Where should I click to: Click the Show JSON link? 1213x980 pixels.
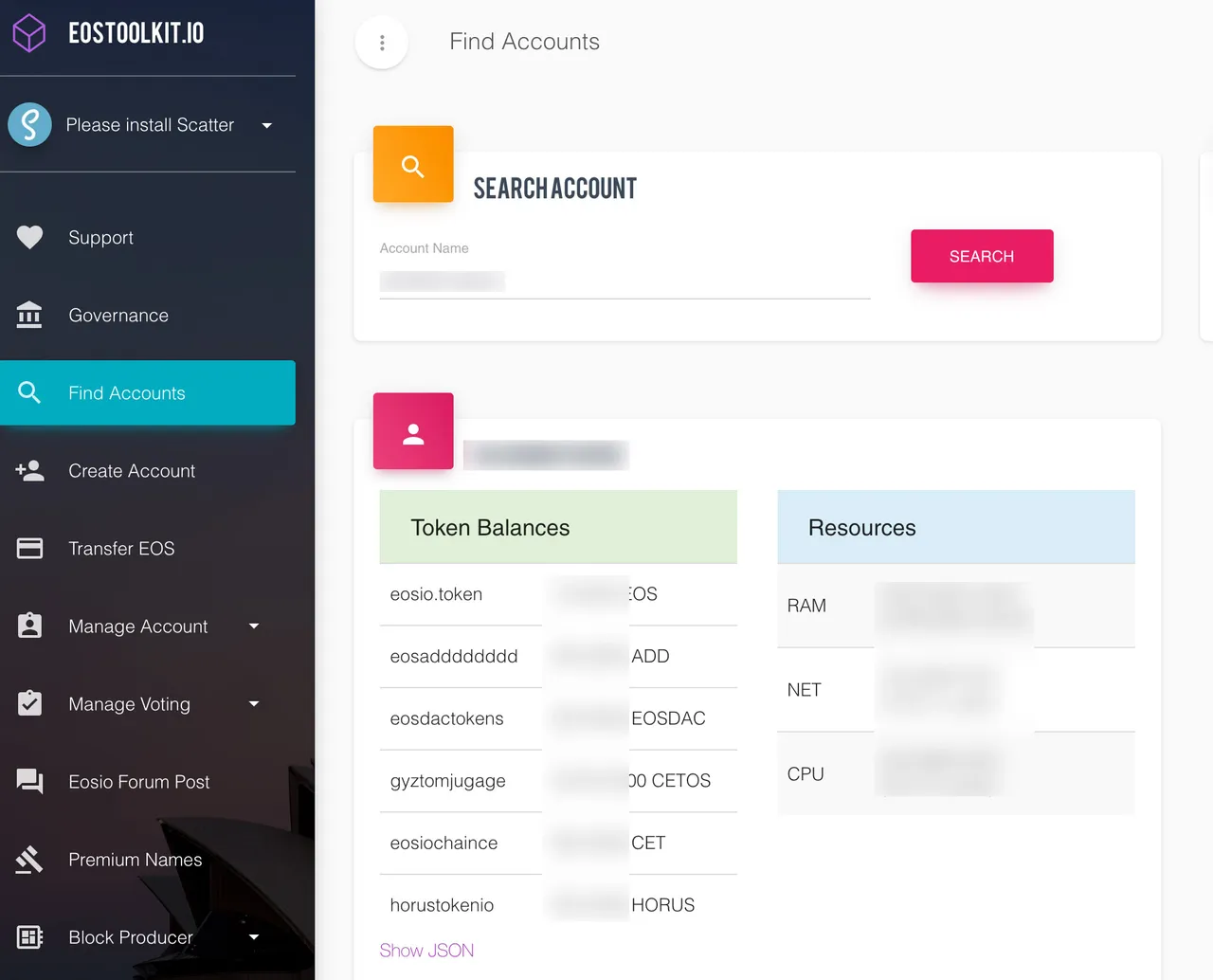(x=426, y=951)
